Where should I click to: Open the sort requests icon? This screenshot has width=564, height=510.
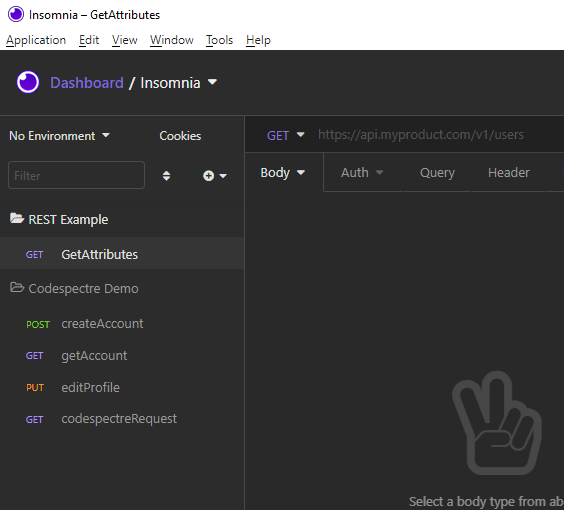(x=166, y=176)
